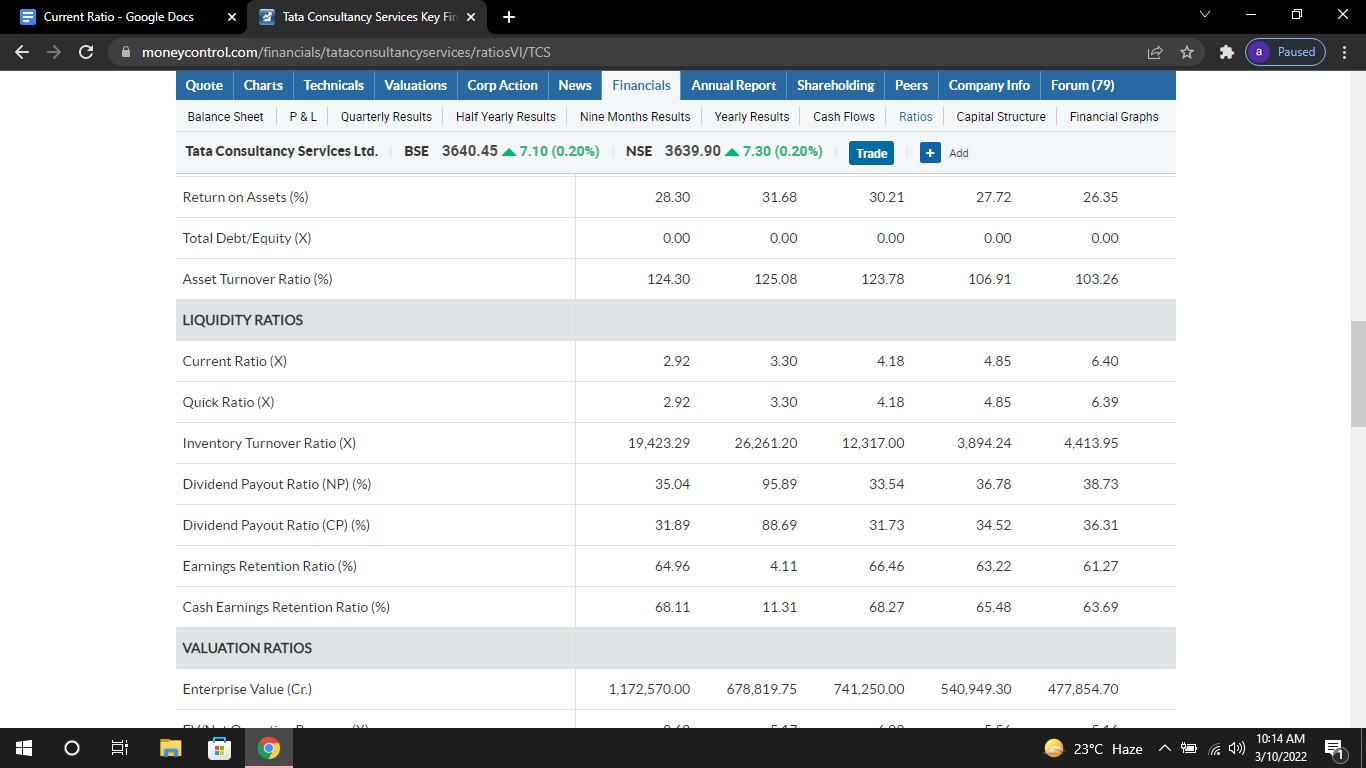Bookmark page with the star icon
This screenshot has height=768, width=1366.
pos(1187,52)
